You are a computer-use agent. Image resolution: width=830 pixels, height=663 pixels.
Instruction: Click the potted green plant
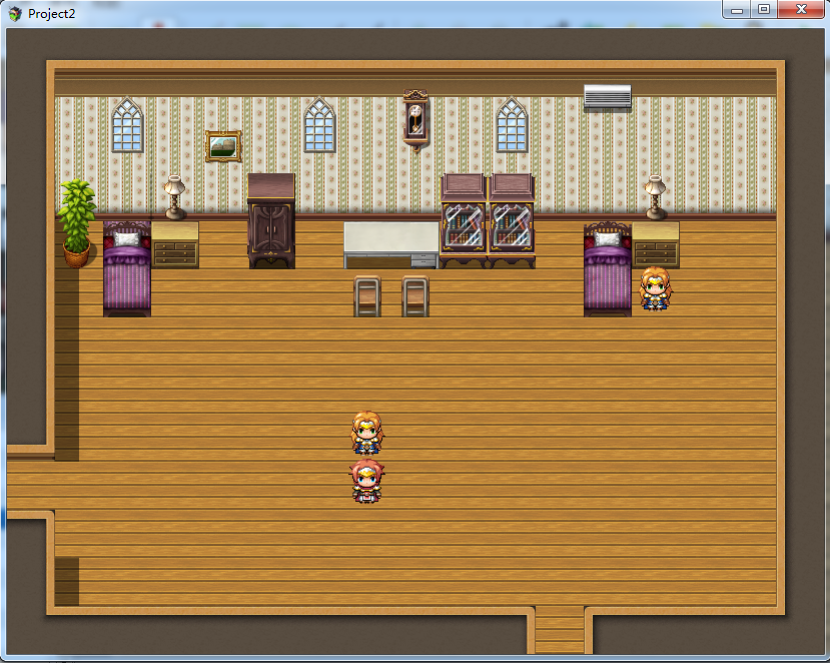coord(77,223)
